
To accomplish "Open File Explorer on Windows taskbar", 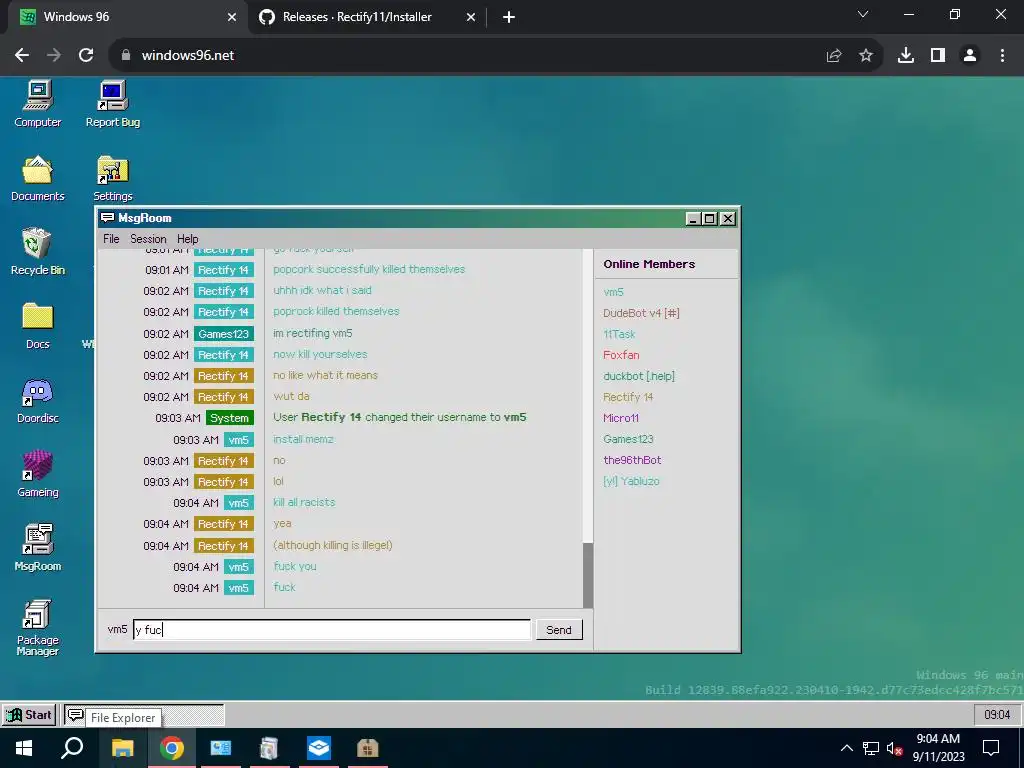I will 122,748.
